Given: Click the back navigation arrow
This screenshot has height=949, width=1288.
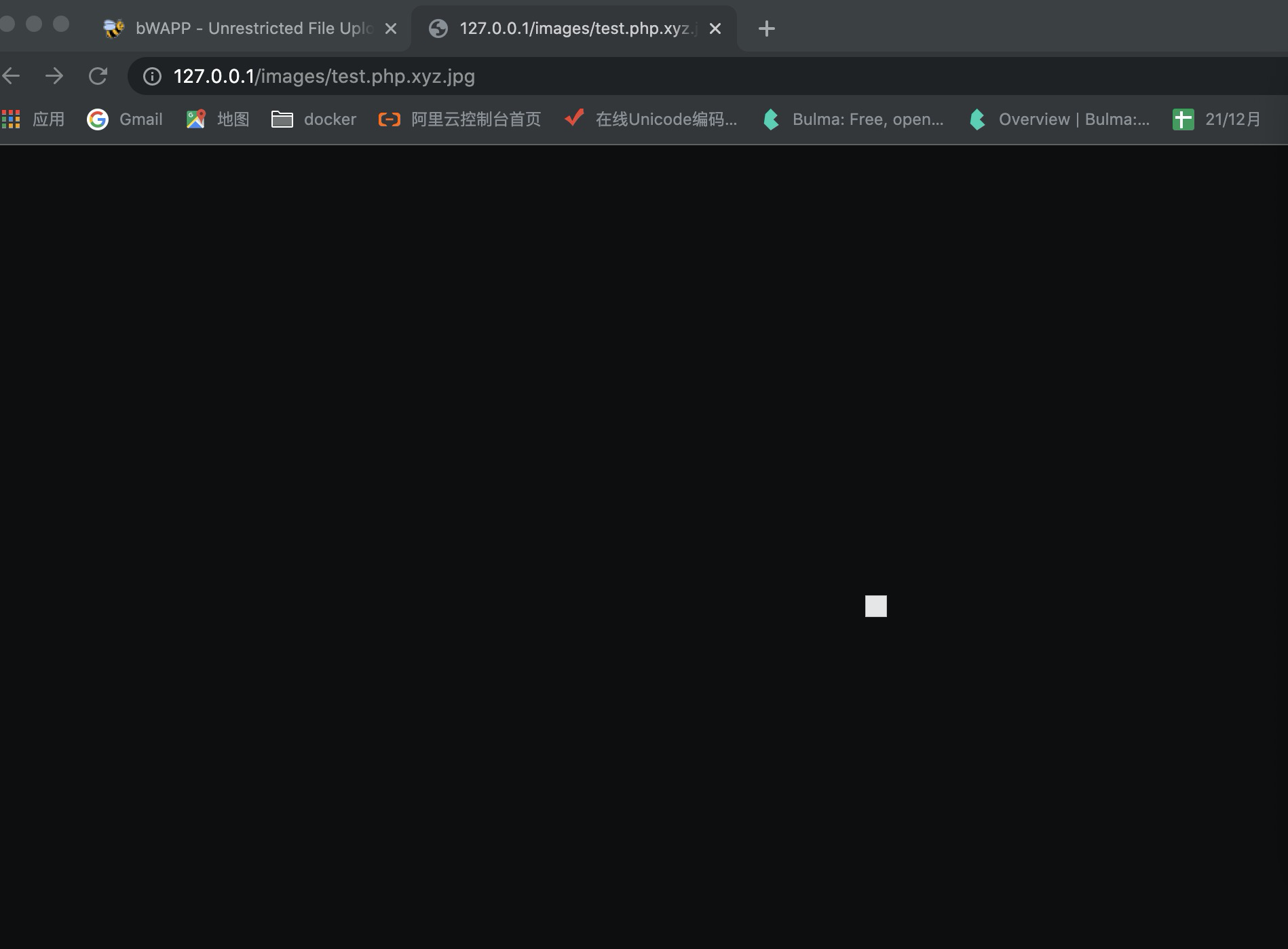Looking at the screenshot, I should click(x=11, y=76).
